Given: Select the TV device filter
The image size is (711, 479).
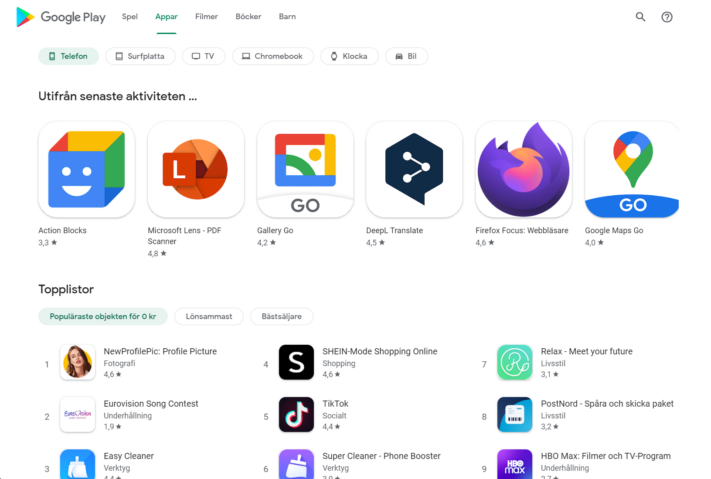Looking at the screenshot, I should click(204, 56).
